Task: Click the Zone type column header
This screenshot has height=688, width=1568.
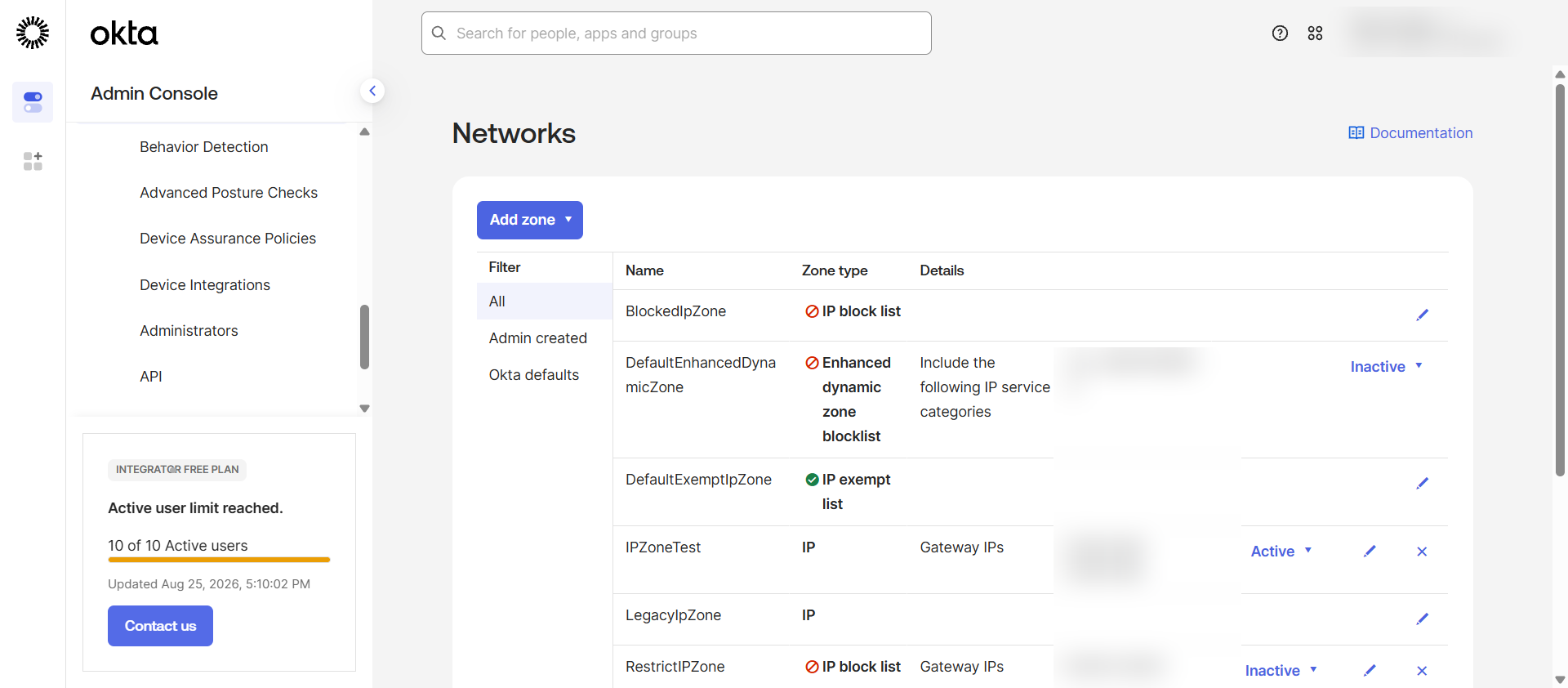Action: pos(835,270)
